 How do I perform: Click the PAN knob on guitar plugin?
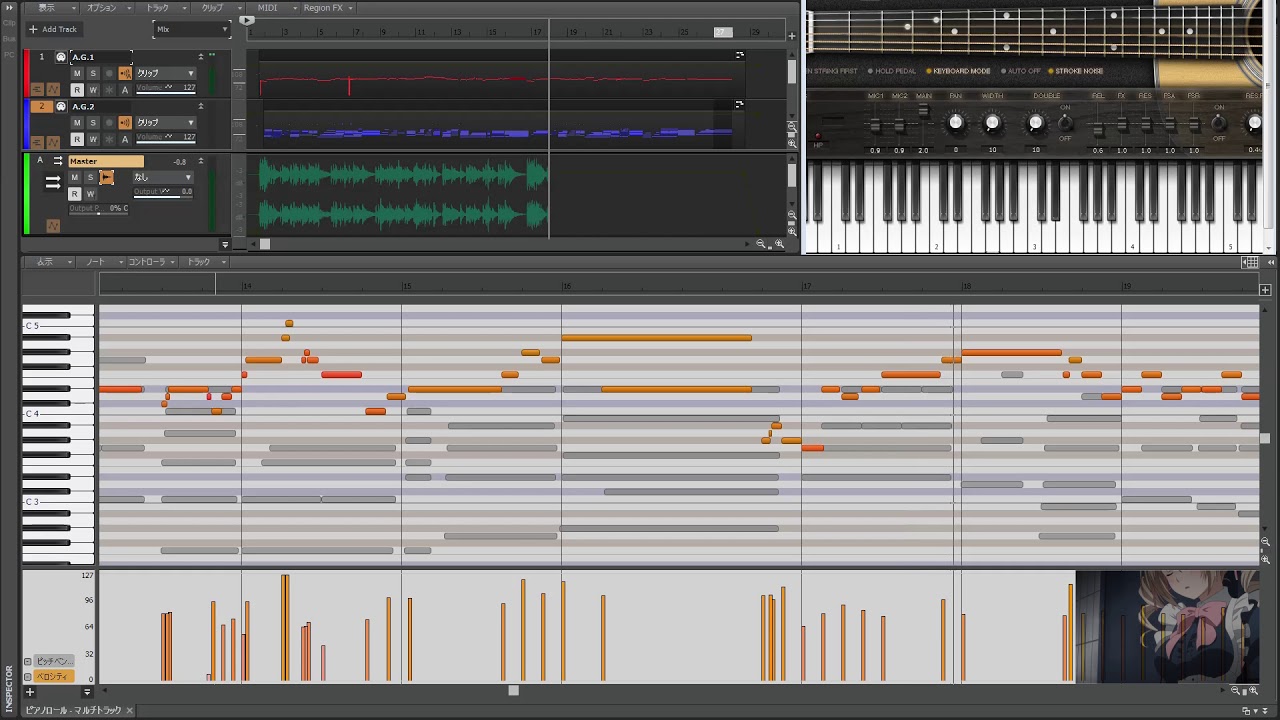click(x=955, y=122)
